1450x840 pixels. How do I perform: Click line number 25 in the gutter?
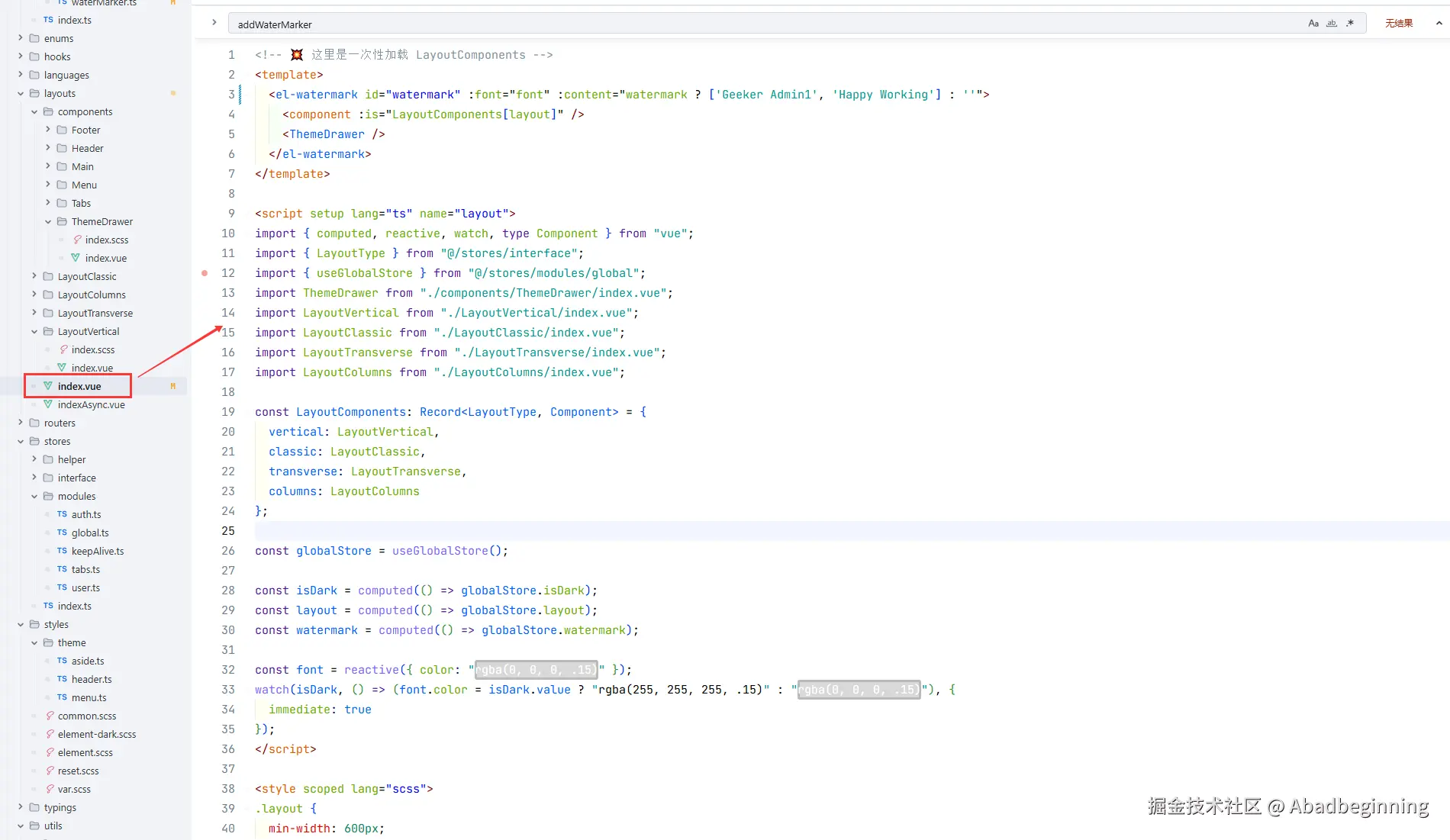pyautogui.click(x=228, y=531)
